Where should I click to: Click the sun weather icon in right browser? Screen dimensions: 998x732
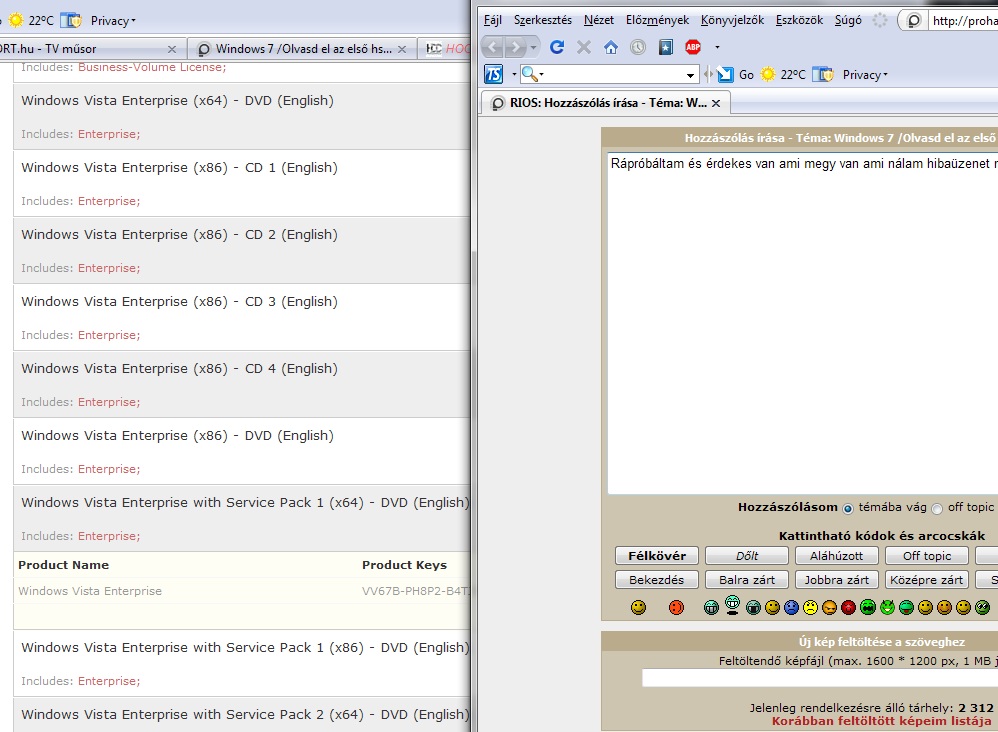(x=769, y=74)
